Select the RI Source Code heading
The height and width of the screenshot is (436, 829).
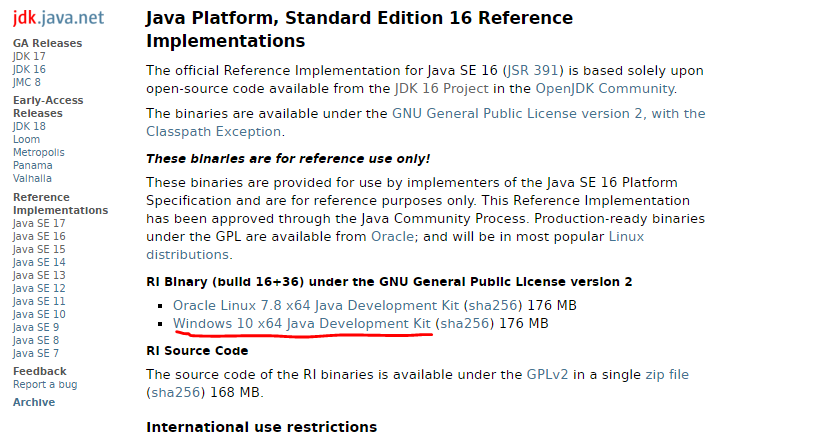click(197, 351)
